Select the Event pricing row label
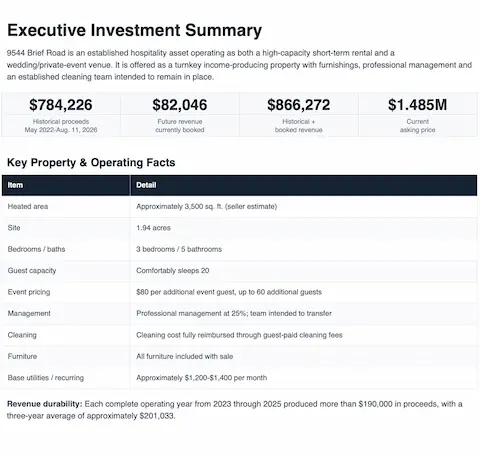 [x=29, y=292]
